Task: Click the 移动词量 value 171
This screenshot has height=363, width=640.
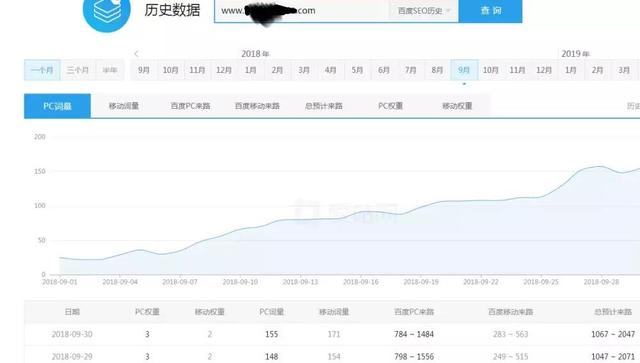Action: coord(334,334)
